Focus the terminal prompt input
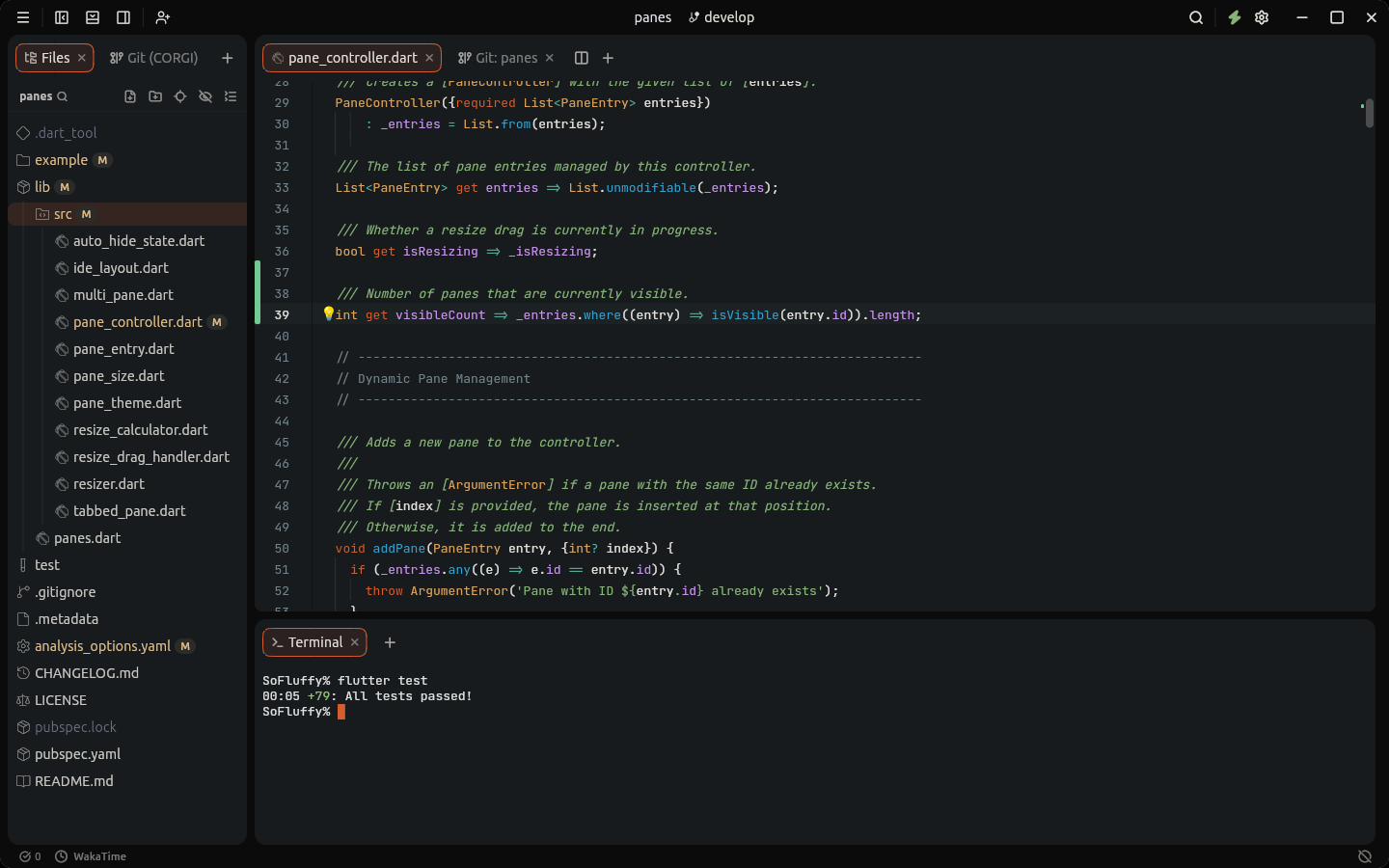Viewport: 1389px width, 868px height. pyautogui.click(x=341, y=712)
